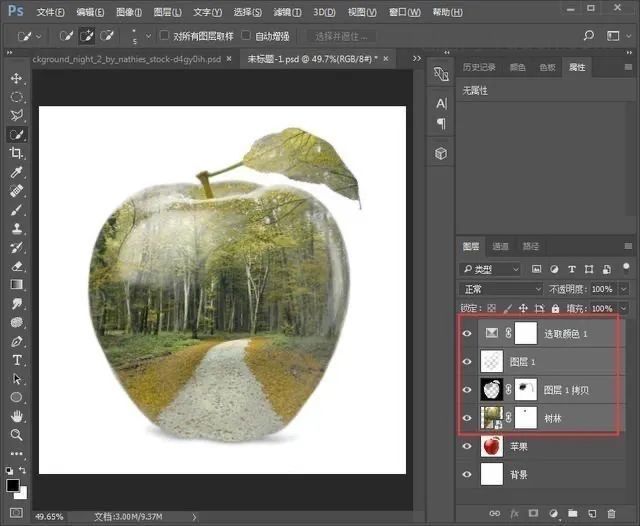The image size is (640, 526).
Task: Toggle visibility of the 树林 layer
Action: [x=467, y=417]
